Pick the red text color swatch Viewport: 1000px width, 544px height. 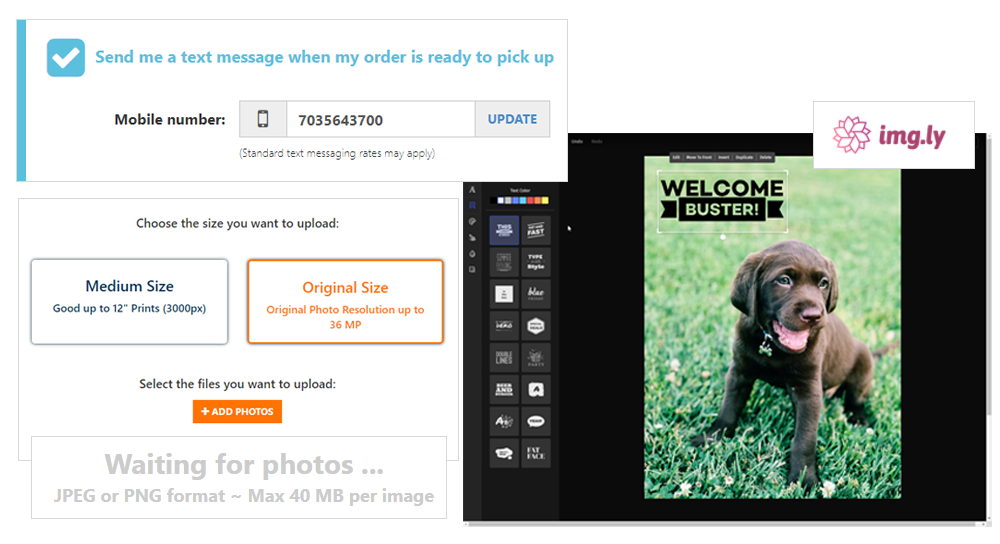click(x=528, y=201)
